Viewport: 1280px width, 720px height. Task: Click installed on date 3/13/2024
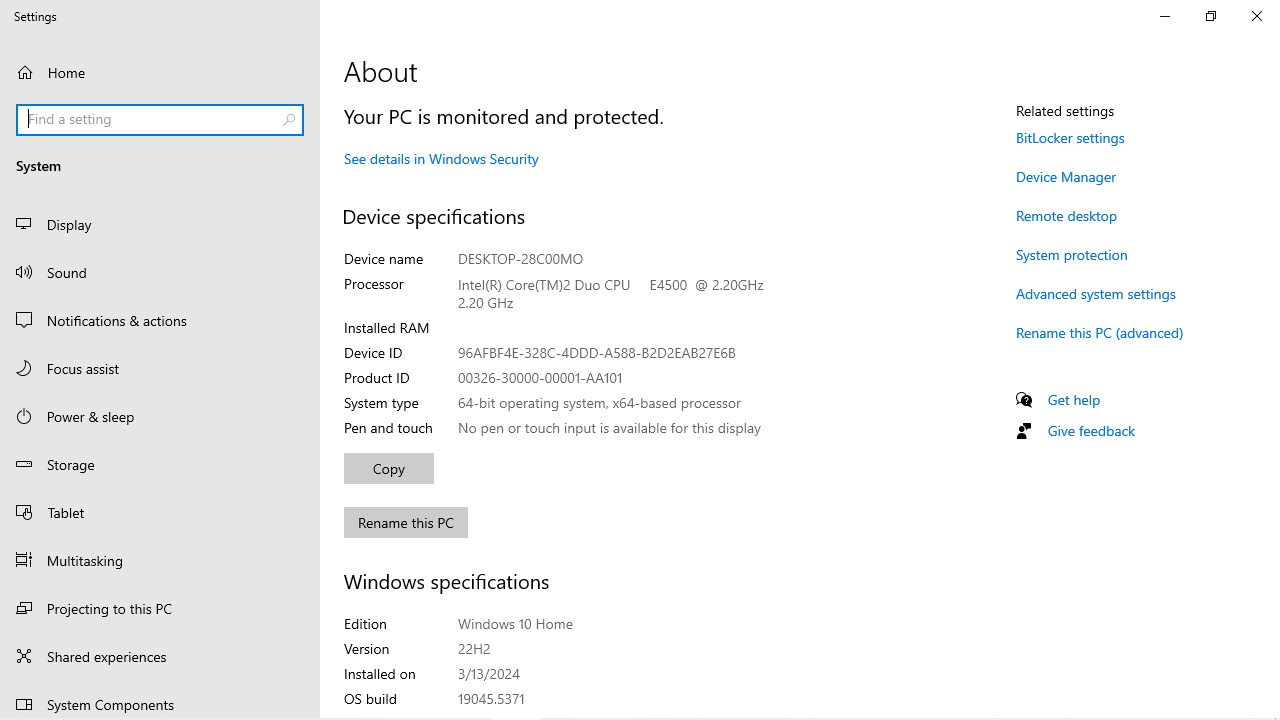(x=489, y=674)
